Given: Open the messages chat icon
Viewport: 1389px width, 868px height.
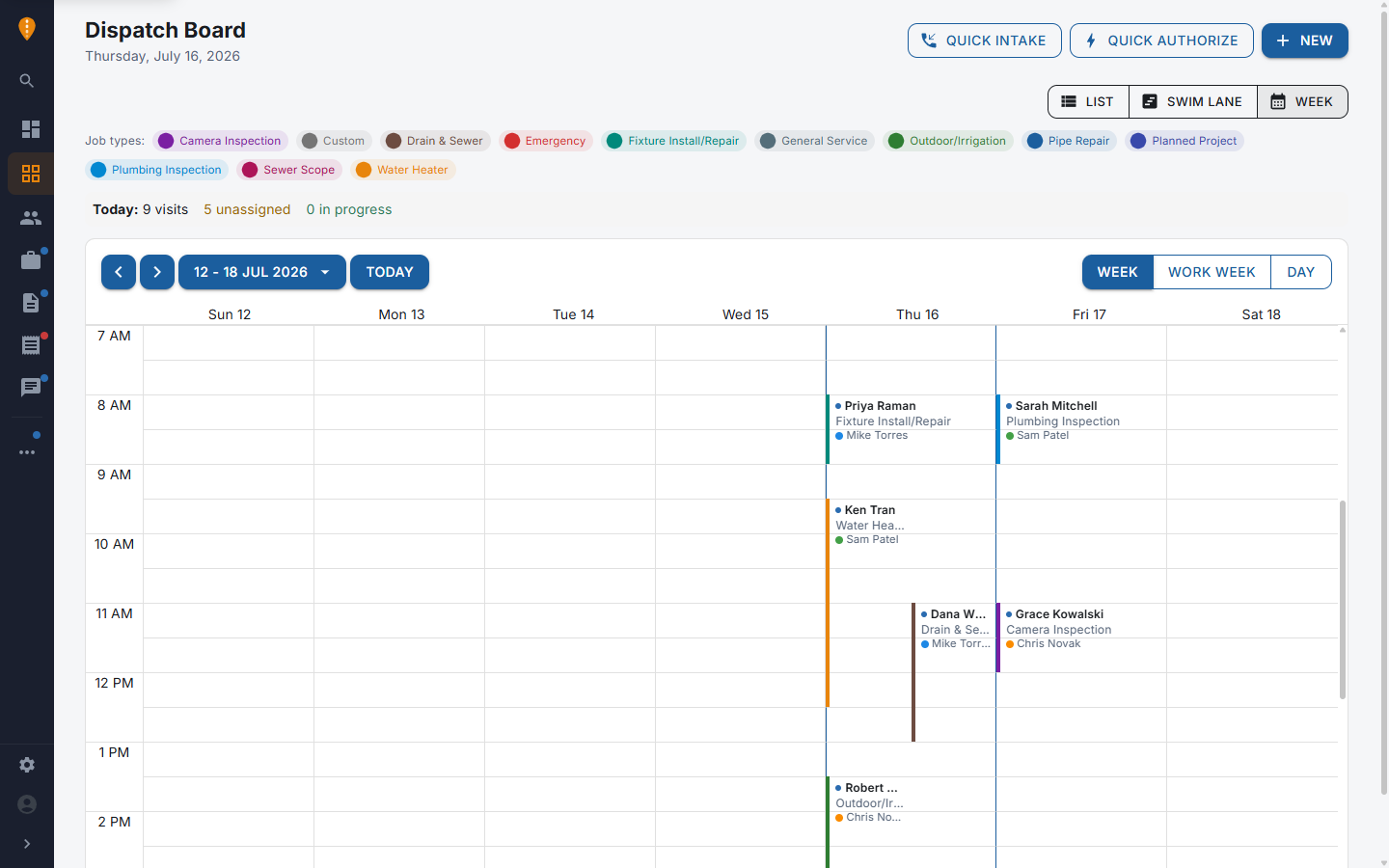Looking at the screenshot, I should click(31, 388).
